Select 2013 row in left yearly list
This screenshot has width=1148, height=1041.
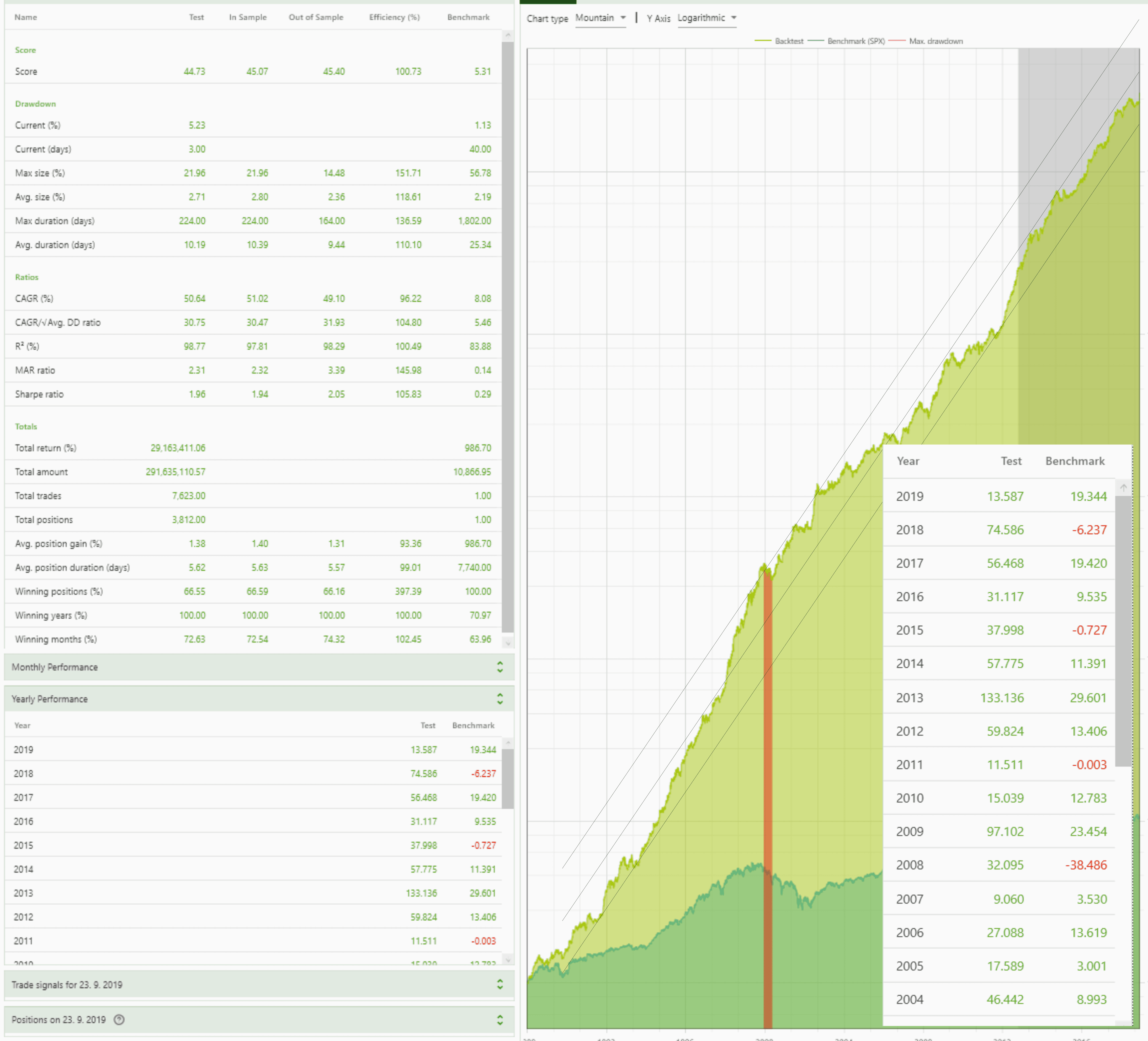coord(253,893)
